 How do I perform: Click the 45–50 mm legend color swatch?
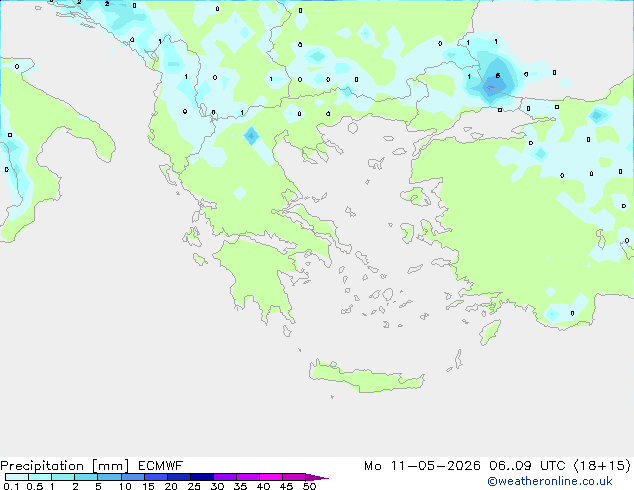click(x=294, y=477)
